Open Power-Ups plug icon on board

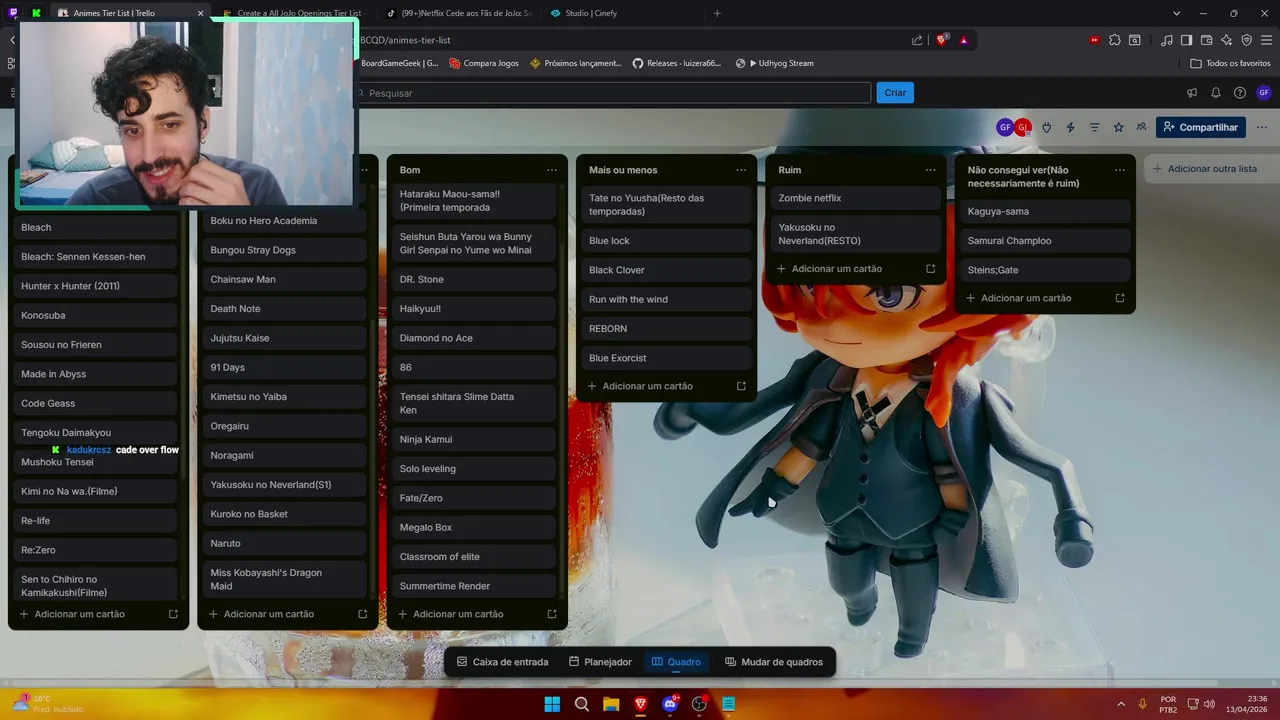point(1047,127)
